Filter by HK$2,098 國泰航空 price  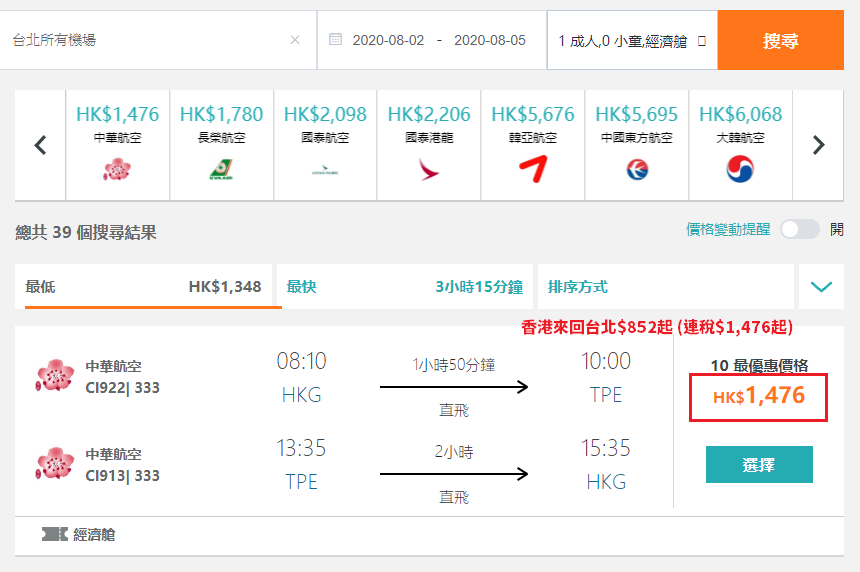click(x=325, y=114)
